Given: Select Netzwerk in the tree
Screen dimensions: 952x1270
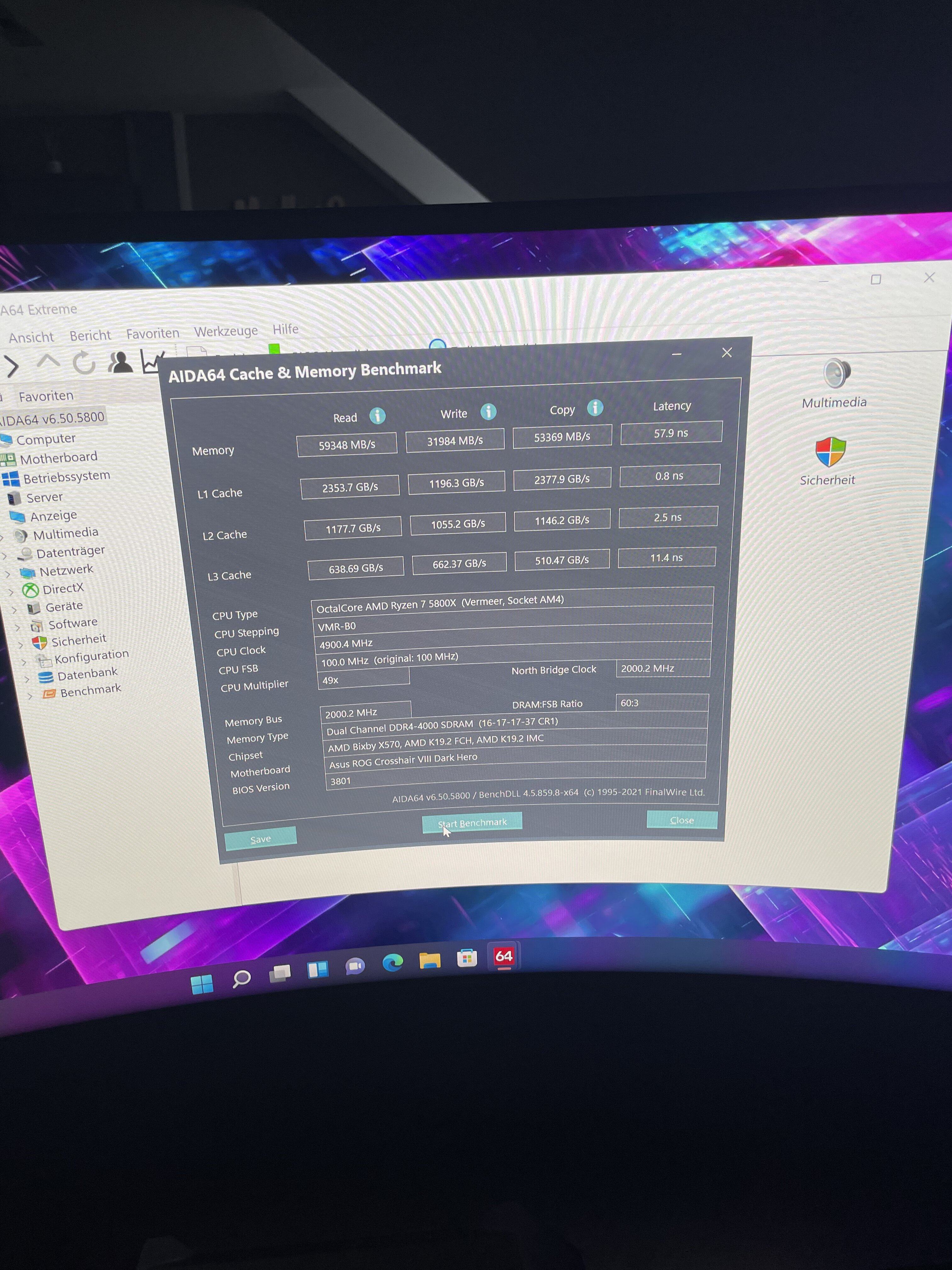Looking at the screenshot, I should tap(66, 570).
